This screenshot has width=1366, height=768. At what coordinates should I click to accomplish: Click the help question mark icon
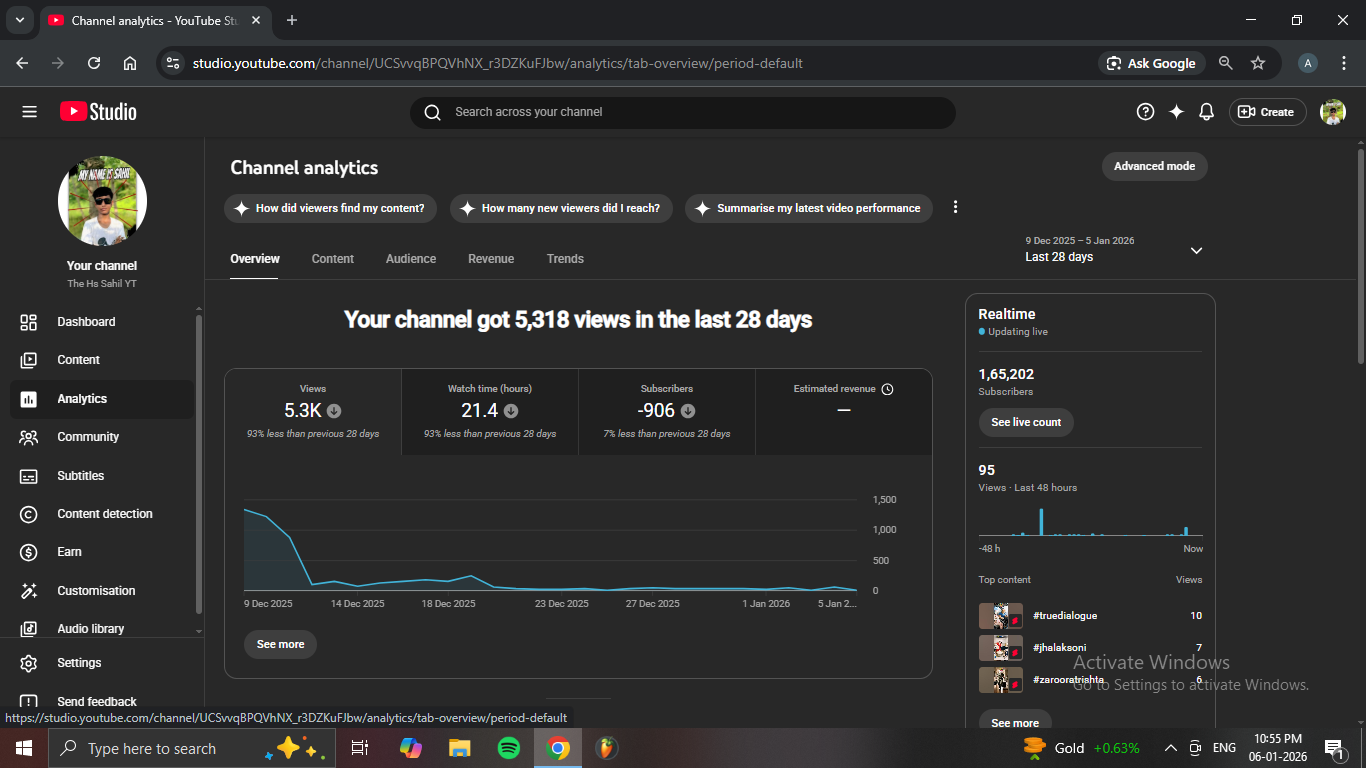1146,112
